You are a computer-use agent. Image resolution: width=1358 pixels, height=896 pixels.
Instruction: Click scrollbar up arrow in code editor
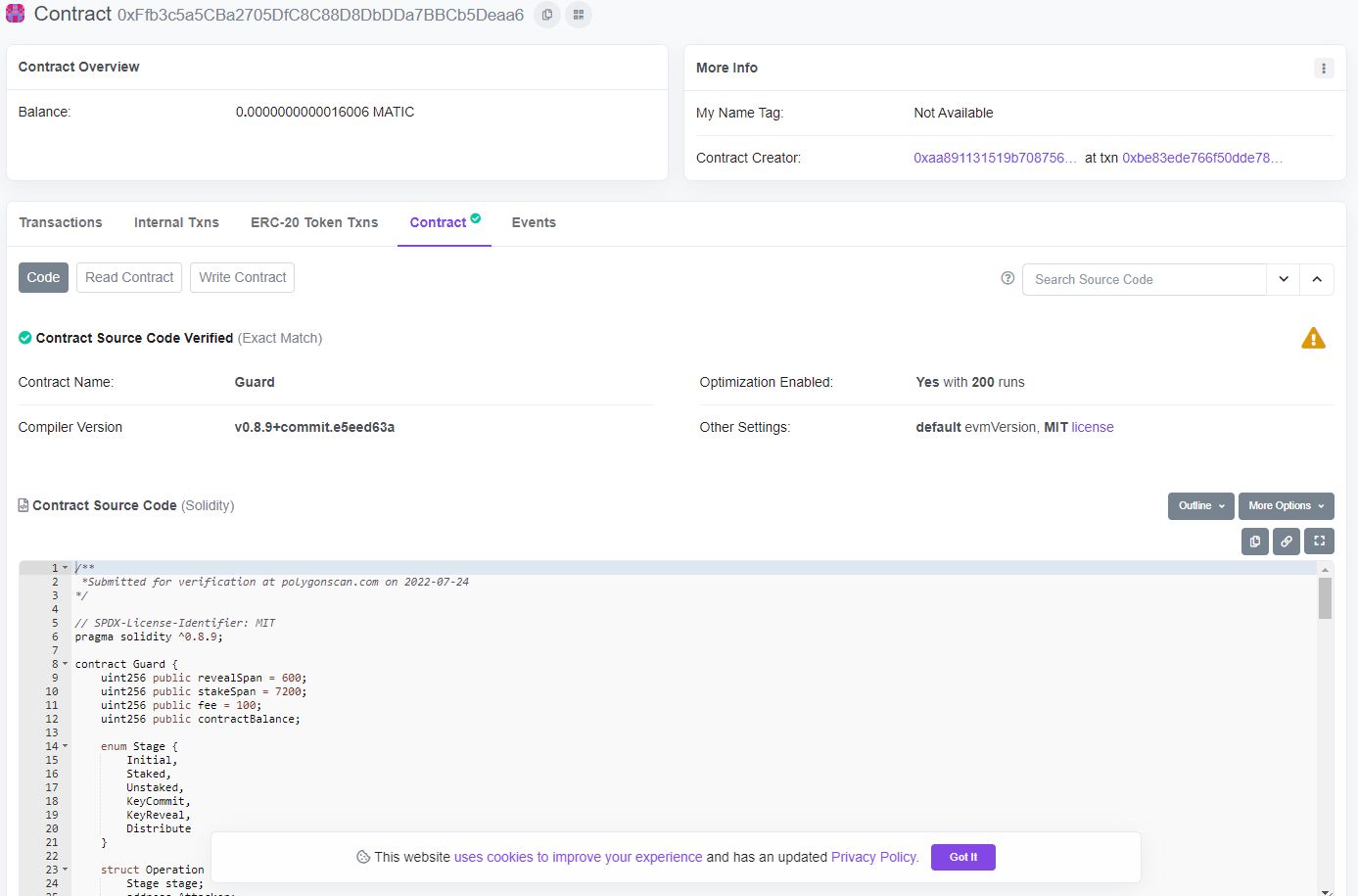point(1325,569)
